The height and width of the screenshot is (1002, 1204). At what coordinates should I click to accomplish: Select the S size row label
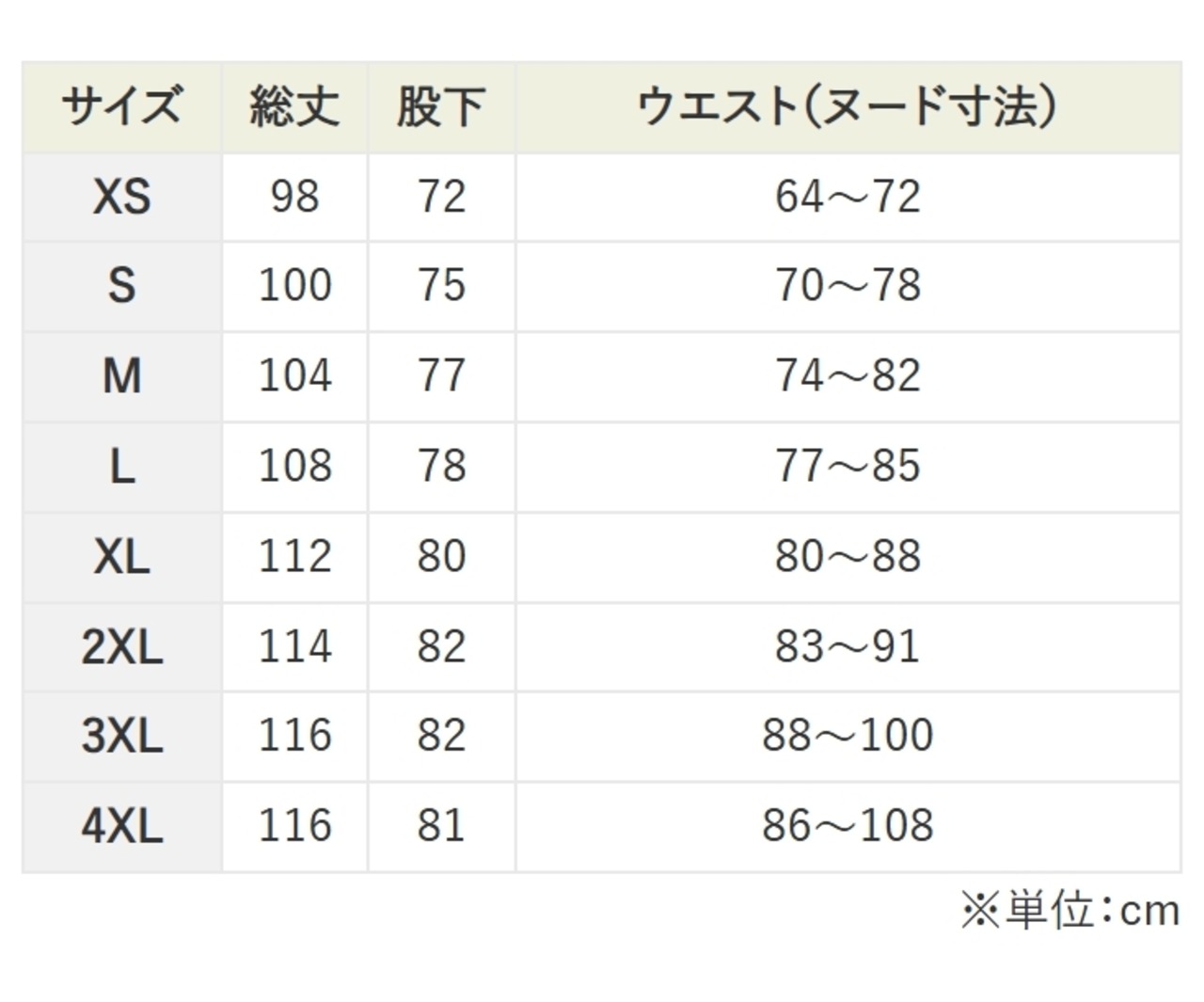click(121, 285)
